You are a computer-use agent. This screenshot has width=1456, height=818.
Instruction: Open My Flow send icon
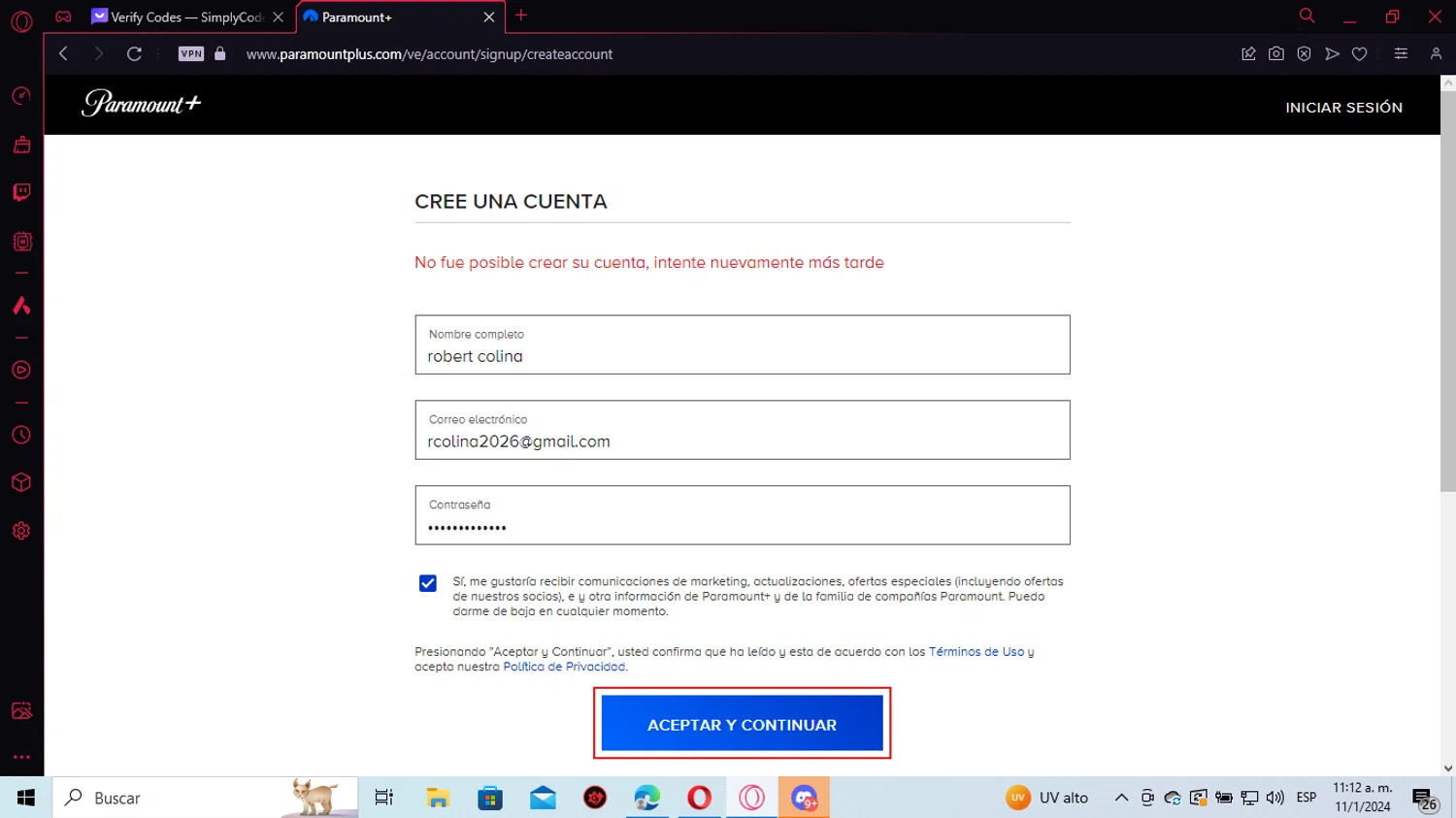1332,54
